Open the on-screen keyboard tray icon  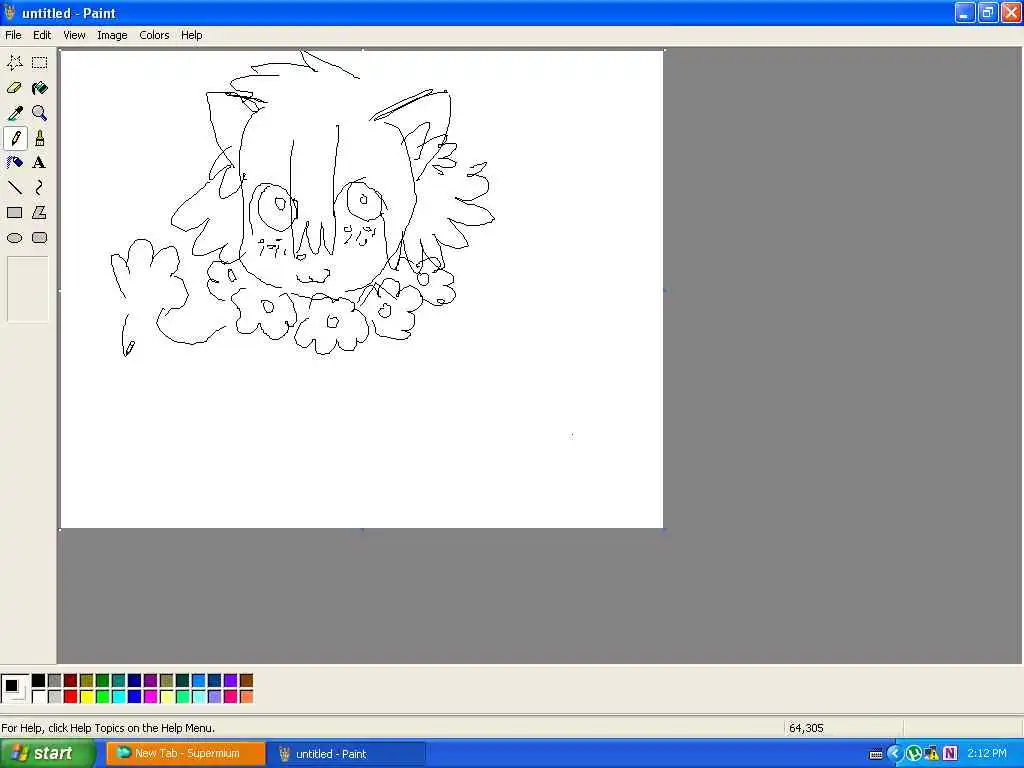876,754
